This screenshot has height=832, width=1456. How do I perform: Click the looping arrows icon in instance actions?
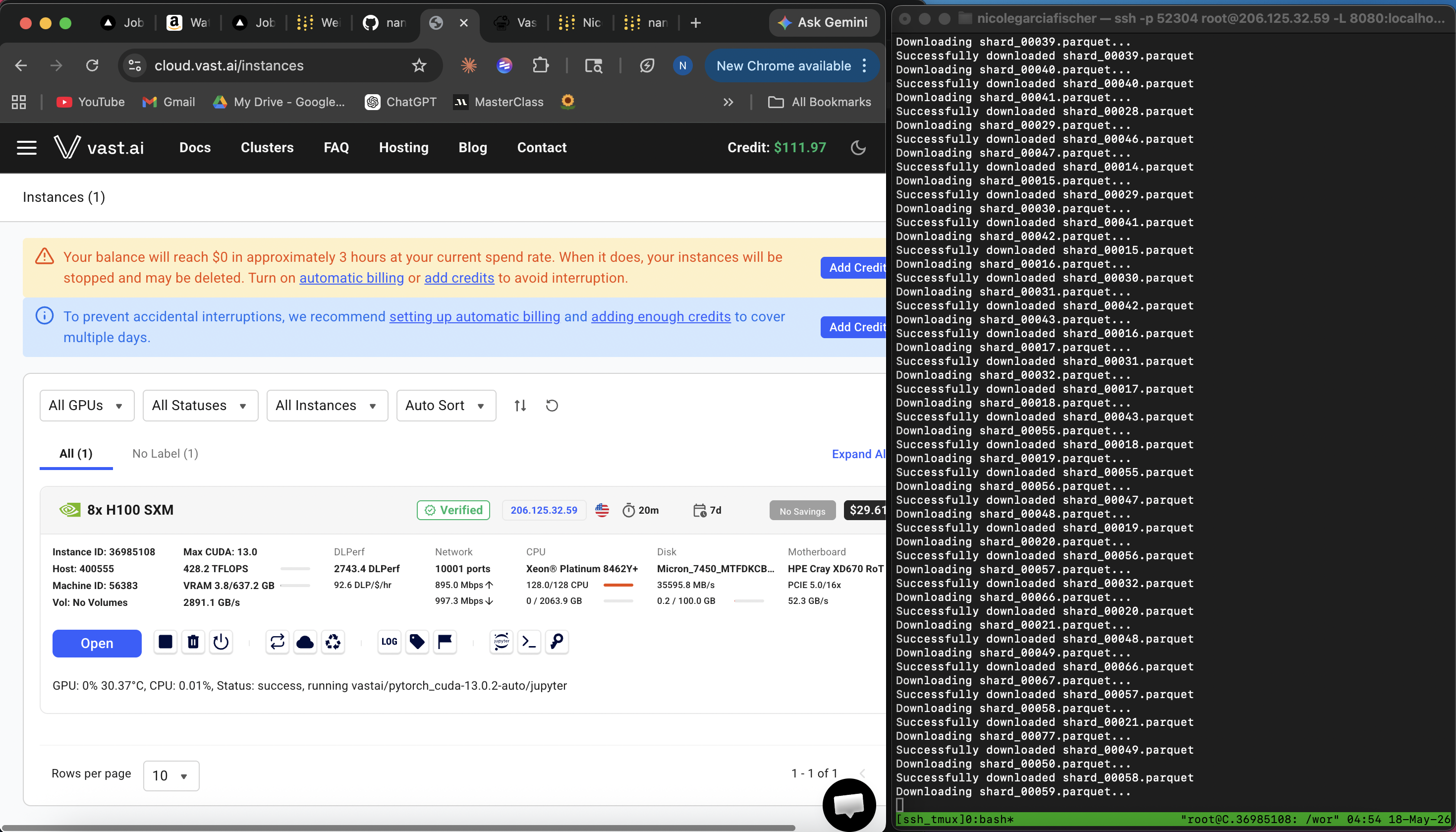pyautogui.click(x=278, y=642)
